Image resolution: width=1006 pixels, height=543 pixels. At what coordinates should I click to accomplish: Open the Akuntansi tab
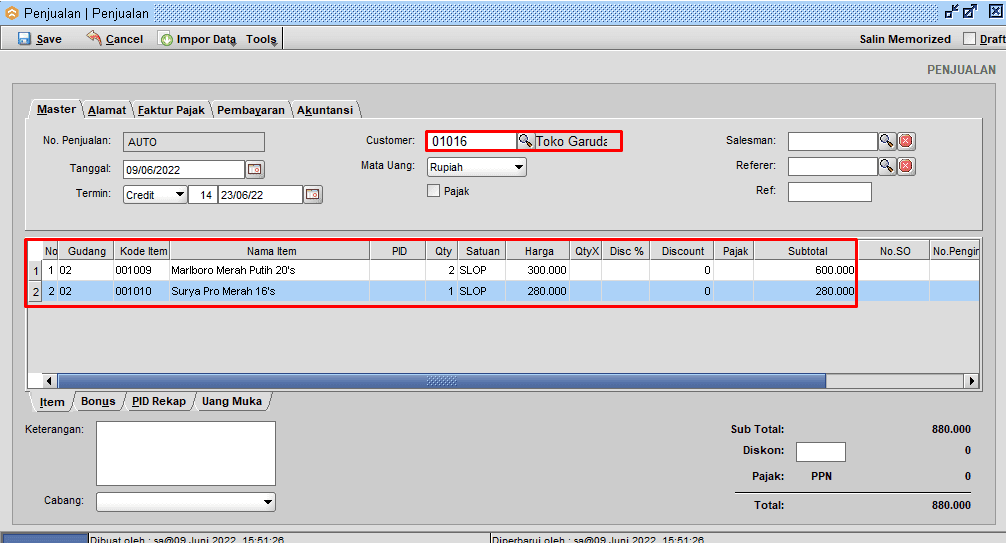point(325,110)
